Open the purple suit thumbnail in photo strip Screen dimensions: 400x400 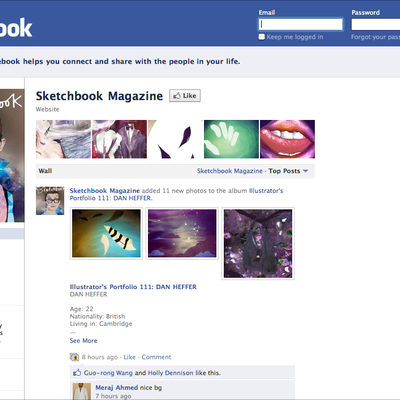click(x=119, y=139)
